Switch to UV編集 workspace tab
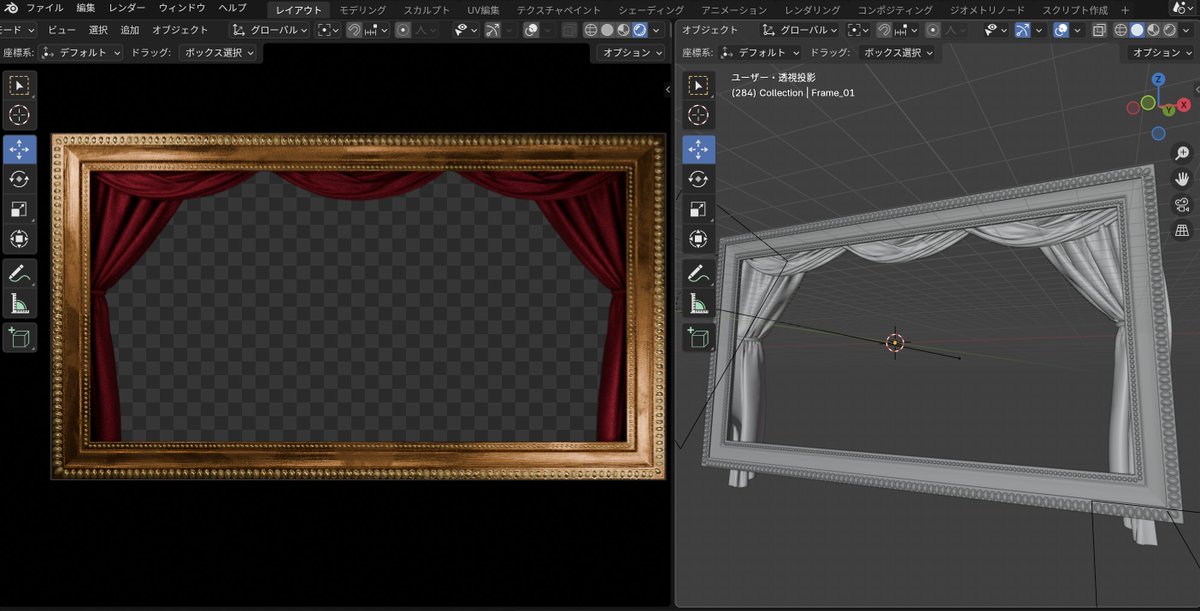The image size is (1200, 611). pos(483,9)
